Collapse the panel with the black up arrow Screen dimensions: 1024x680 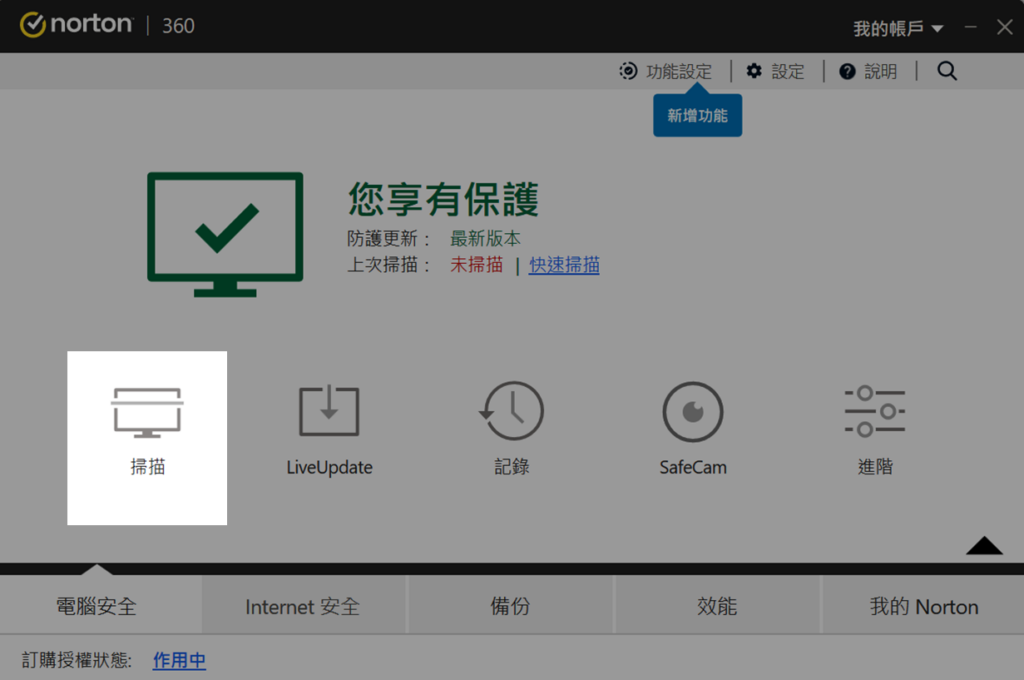coord(984,545)
